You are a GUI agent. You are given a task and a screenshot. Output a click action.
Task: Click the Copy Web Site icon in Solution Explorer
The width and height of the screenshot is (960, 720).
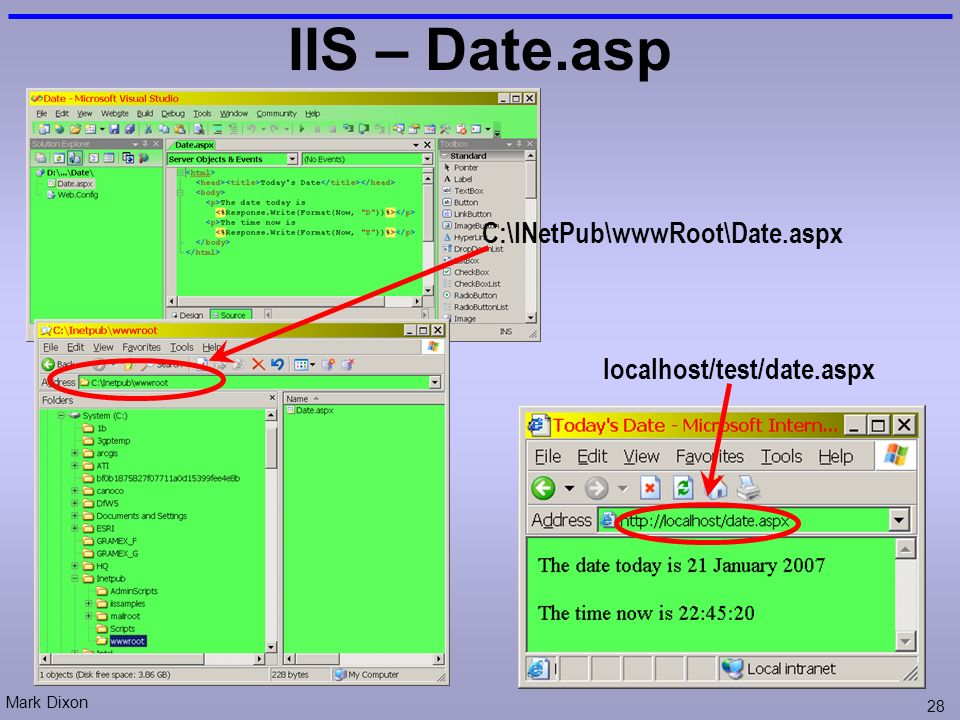tap(127, 158)
